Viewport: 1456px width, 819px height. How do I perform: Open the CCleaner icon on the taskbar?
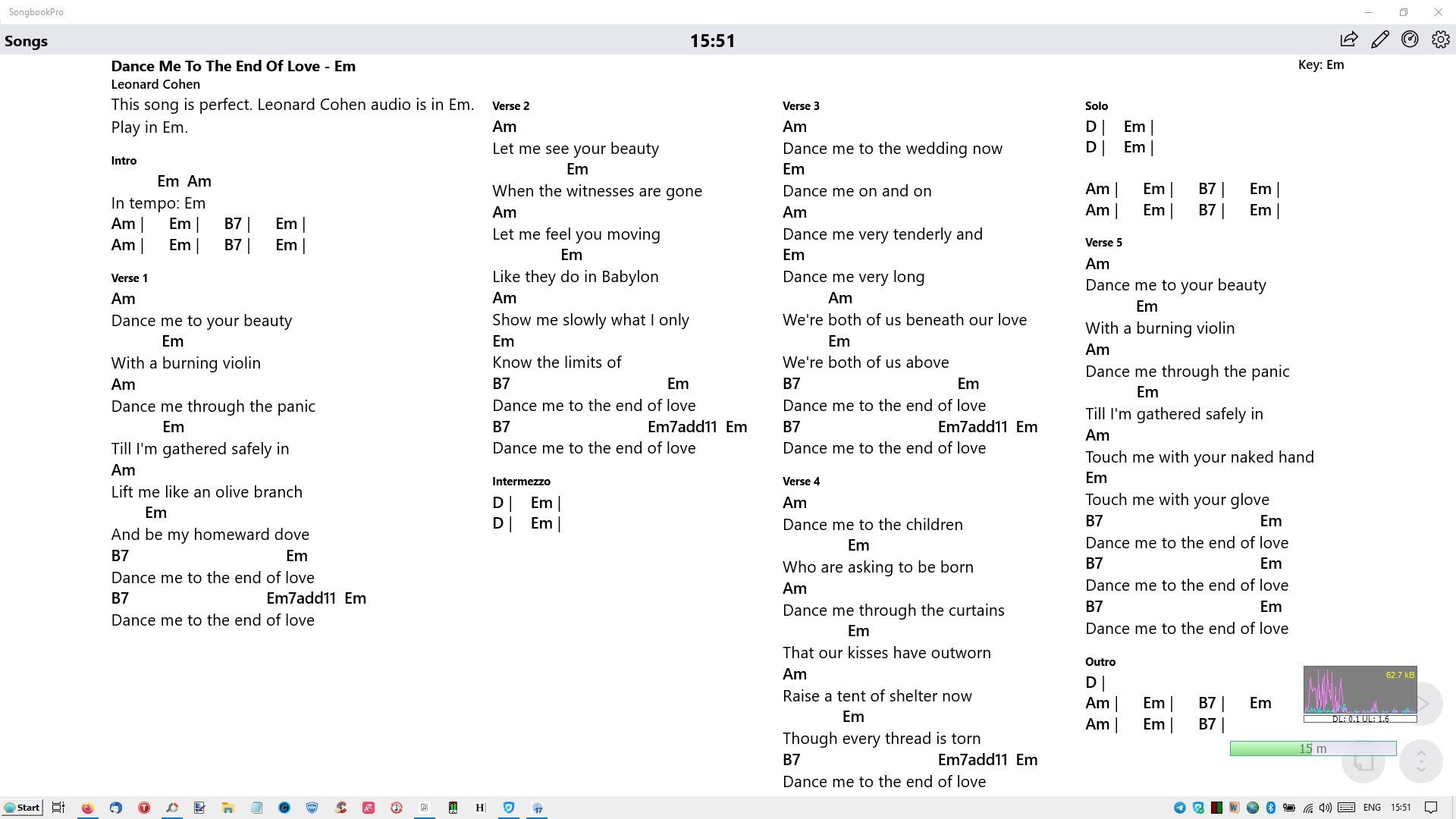[x=340, y=808]
